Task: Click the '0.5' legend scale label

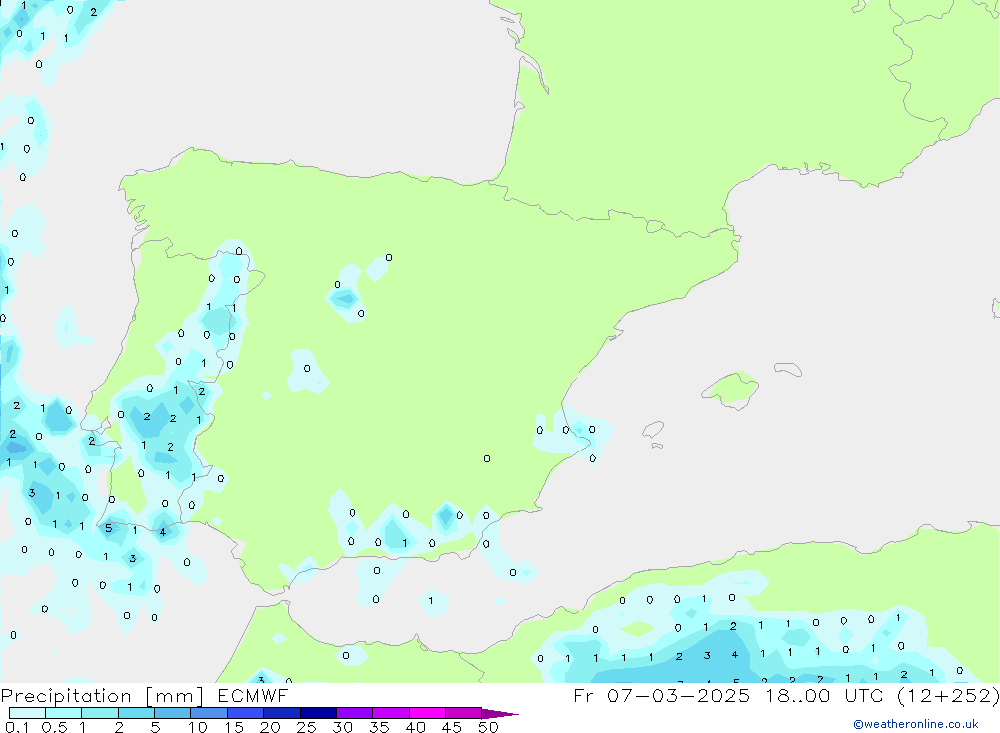Action: tap(54, 727)
